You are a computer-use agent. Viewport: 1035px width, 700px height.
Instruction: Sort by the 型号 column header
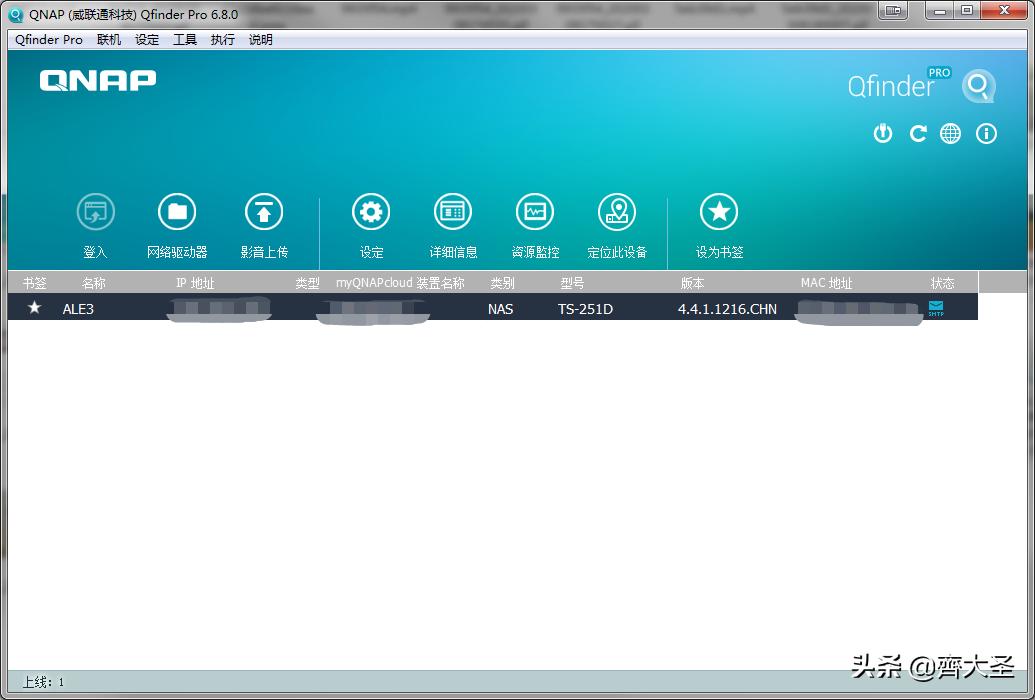(x=572, y=283)
